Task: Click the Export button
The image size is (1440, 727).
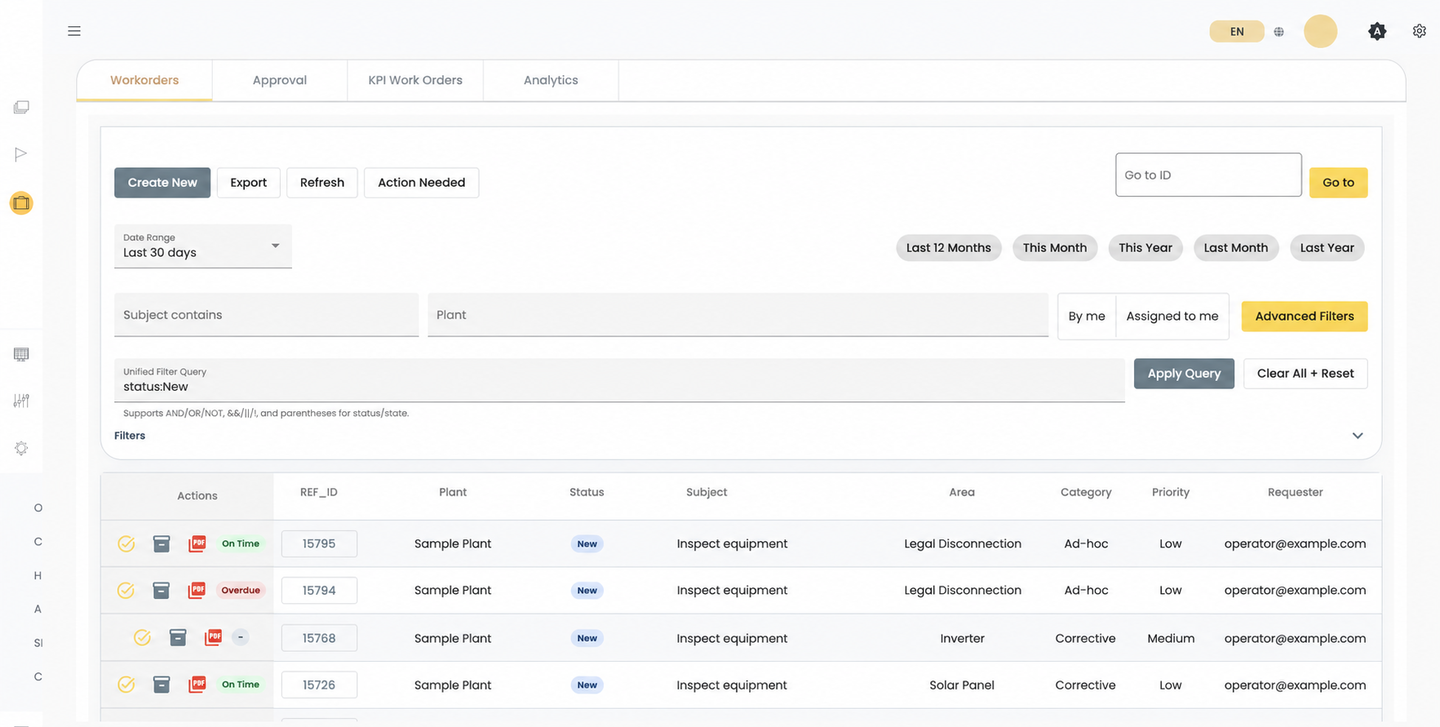Action: [248, 183]
